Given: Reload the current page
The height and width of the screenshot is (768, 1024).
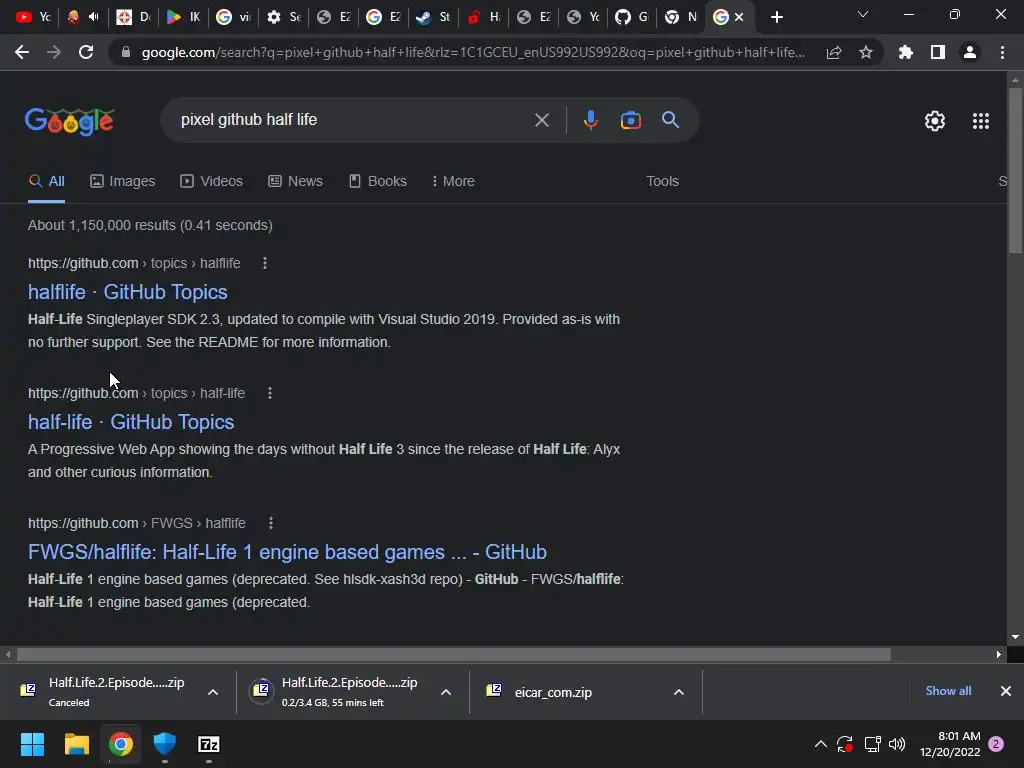Looking at the screenshot, I should click(x=86, y=52).
